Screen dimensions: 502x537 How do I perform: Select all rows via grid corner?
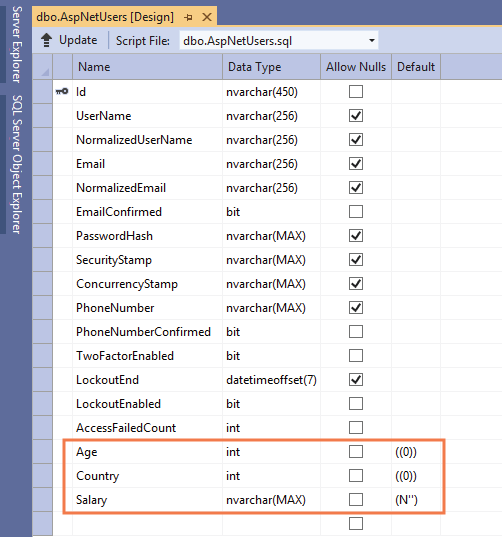click(42, 66)
